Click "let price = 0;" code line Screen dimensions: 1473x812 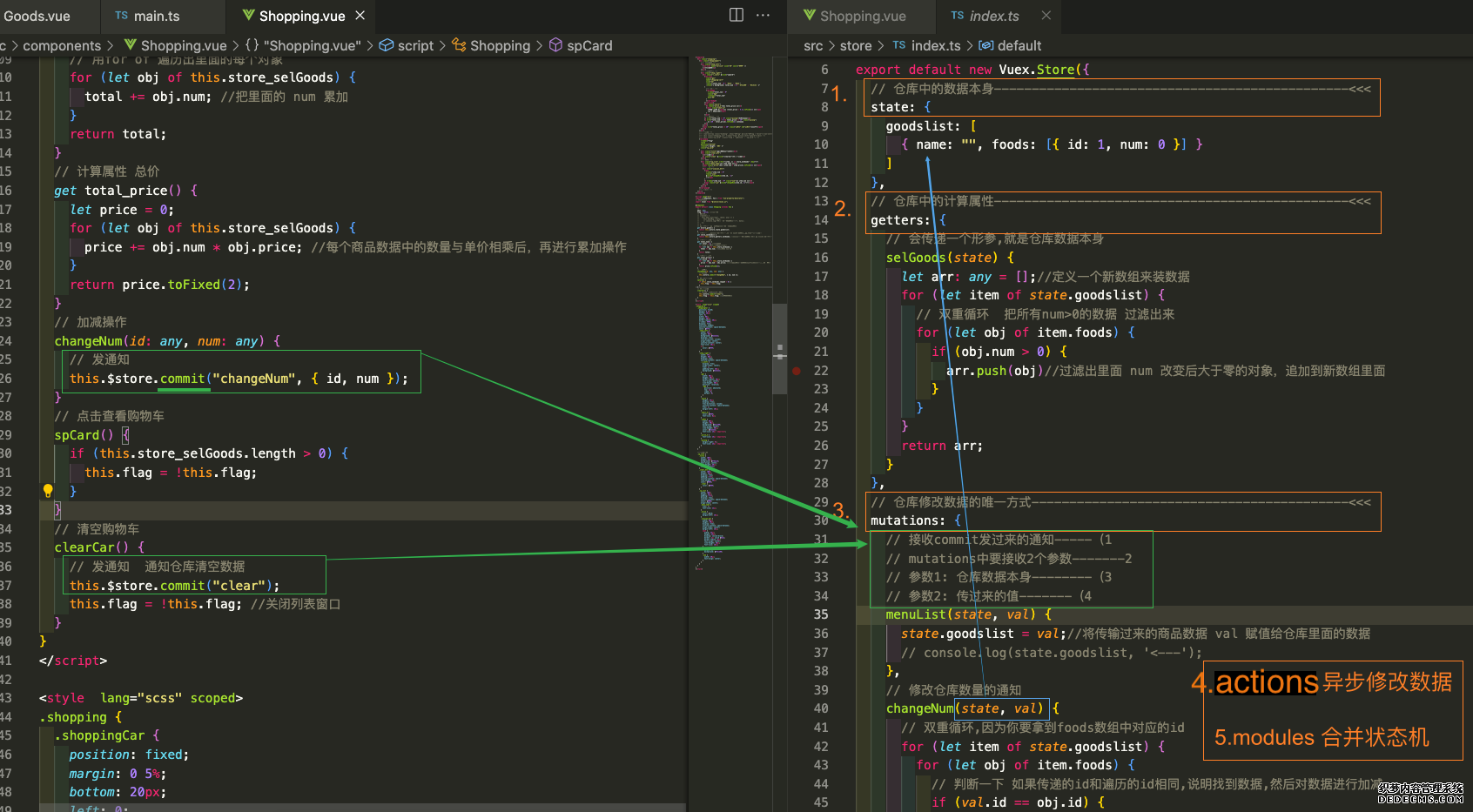(x=122, y=210)
